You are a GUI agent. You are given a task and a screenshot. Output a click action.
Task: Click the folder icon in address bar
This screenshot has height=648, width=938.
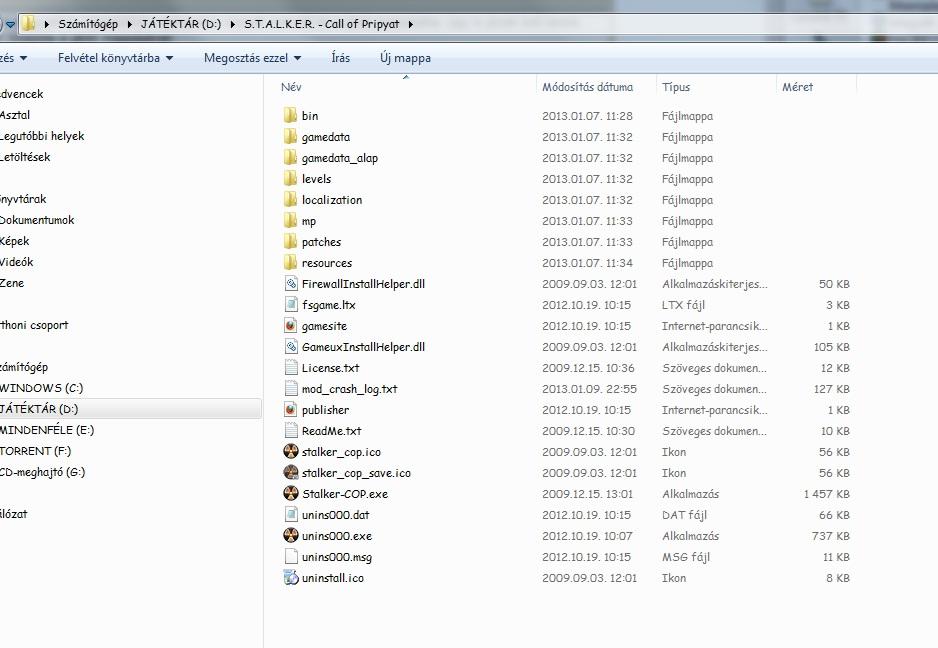click(x=28, y=24)
